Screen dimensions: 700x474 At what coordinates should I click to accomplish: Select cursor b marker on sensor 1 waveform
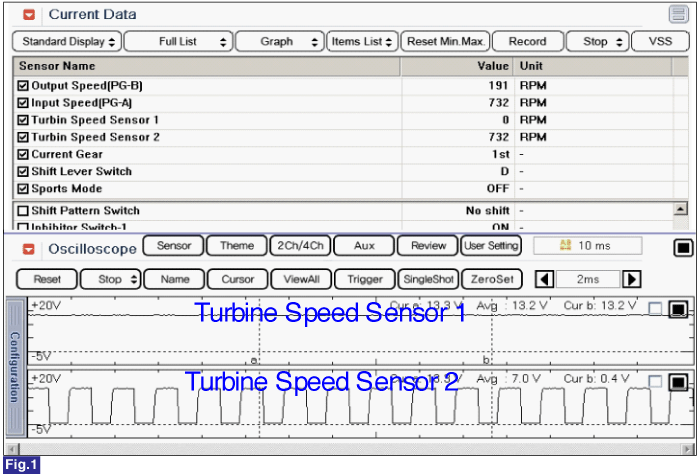(x=486, y=359)
